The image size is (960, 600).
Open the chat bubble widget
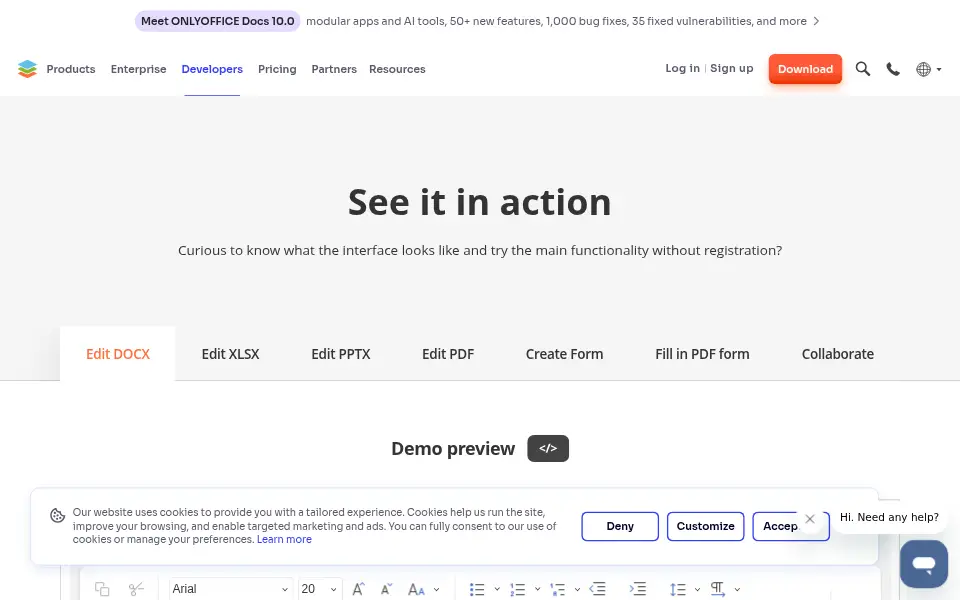click(x=924, y=563)
